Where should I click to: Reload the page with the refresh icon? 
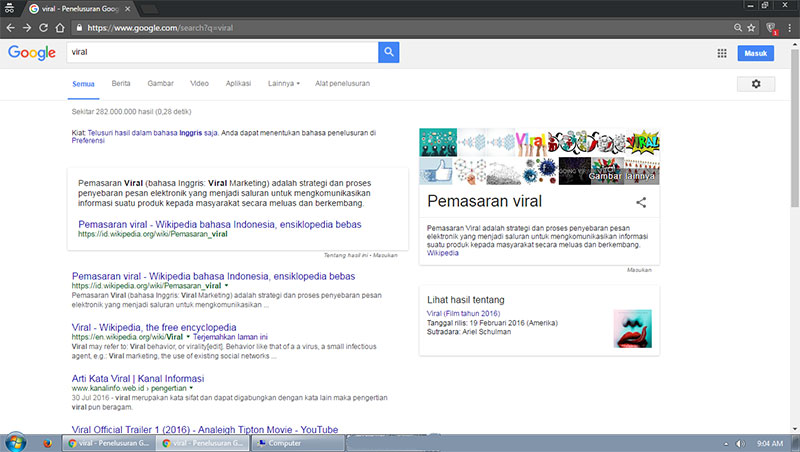click(x=43, y=28)
